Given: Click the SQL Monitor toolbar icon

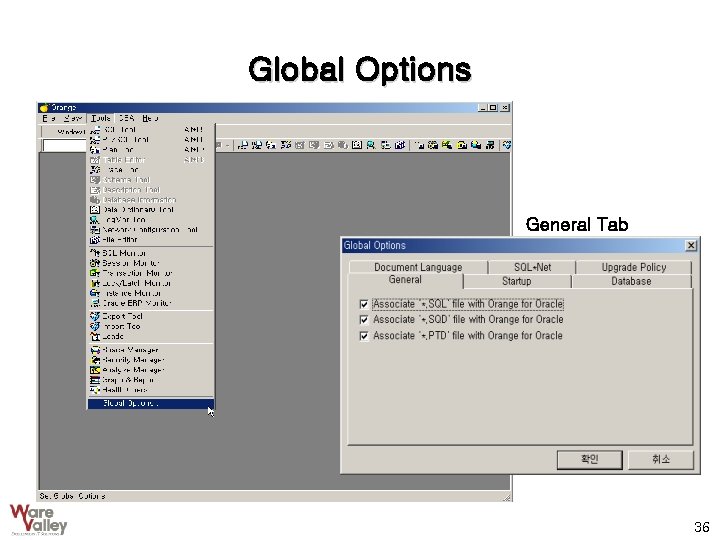Looking at the screenshot, I should [x=419, y=145].
